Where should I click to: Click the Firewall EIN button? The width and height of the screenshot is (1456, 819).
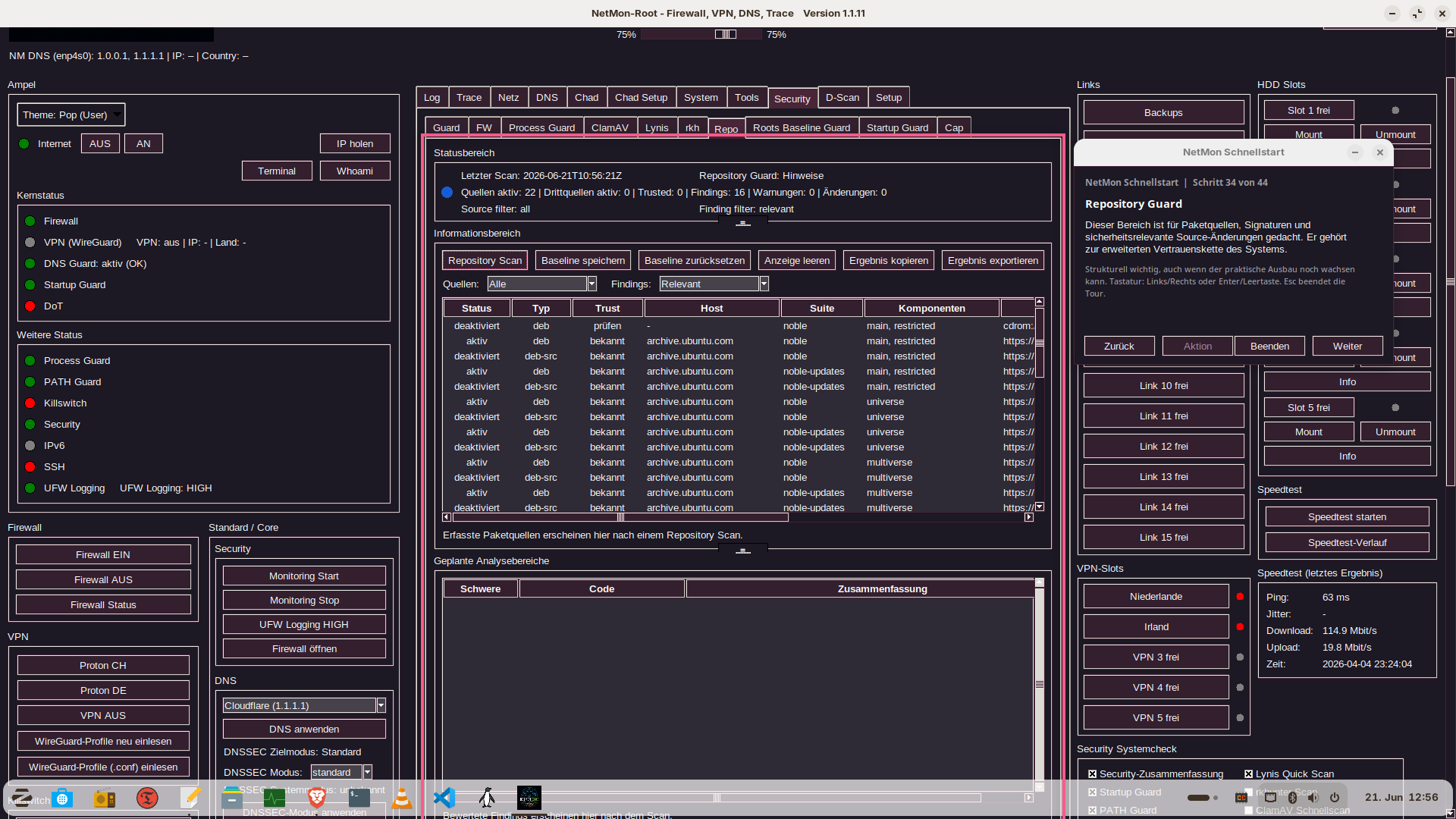[x=103, y=555]
